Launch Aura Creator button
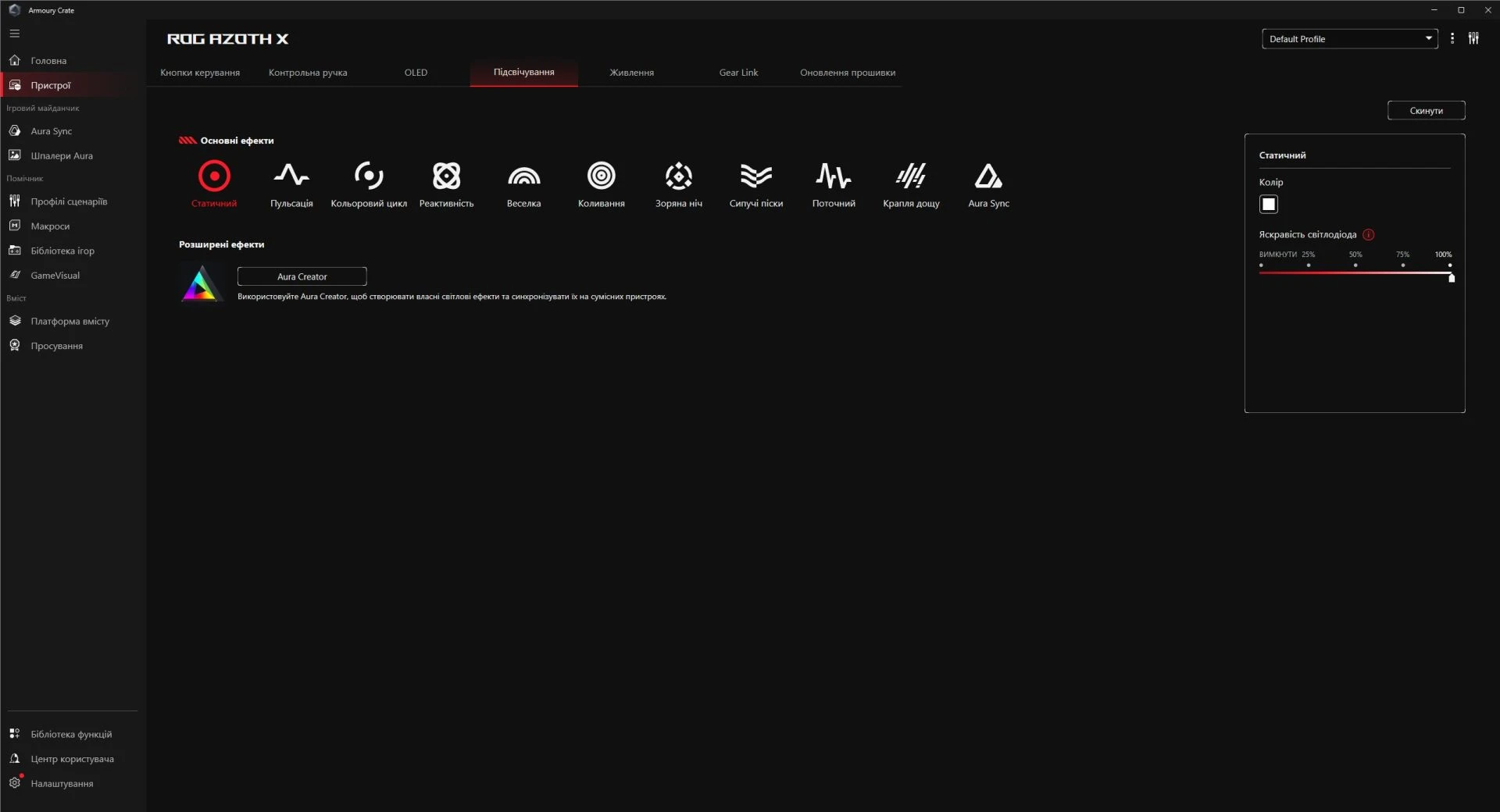Image resolution: width=1500 pixels, height=812 pixels. click(302, 276)
